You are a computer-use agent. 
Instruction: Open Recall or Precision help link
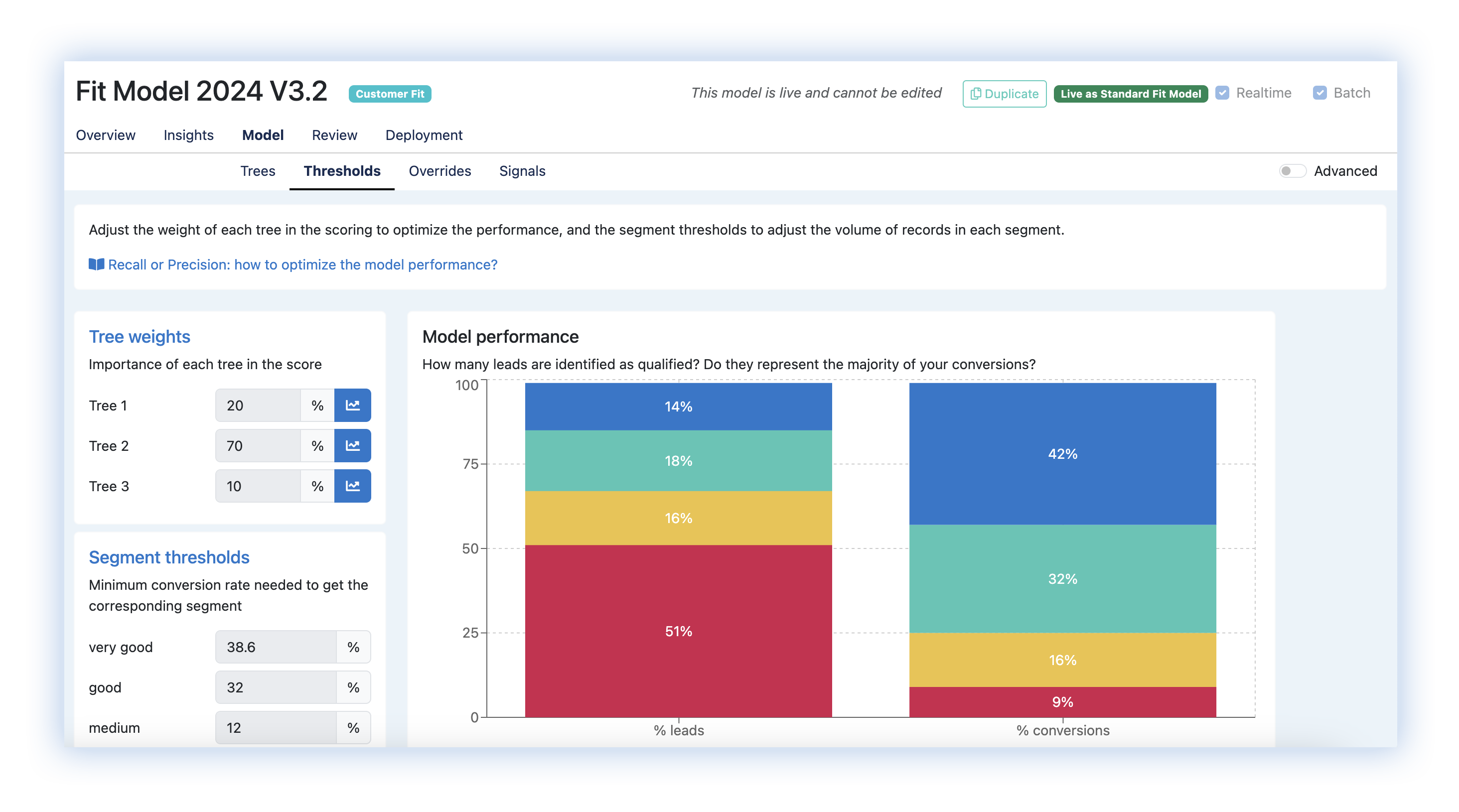click(x=302, y=265)
